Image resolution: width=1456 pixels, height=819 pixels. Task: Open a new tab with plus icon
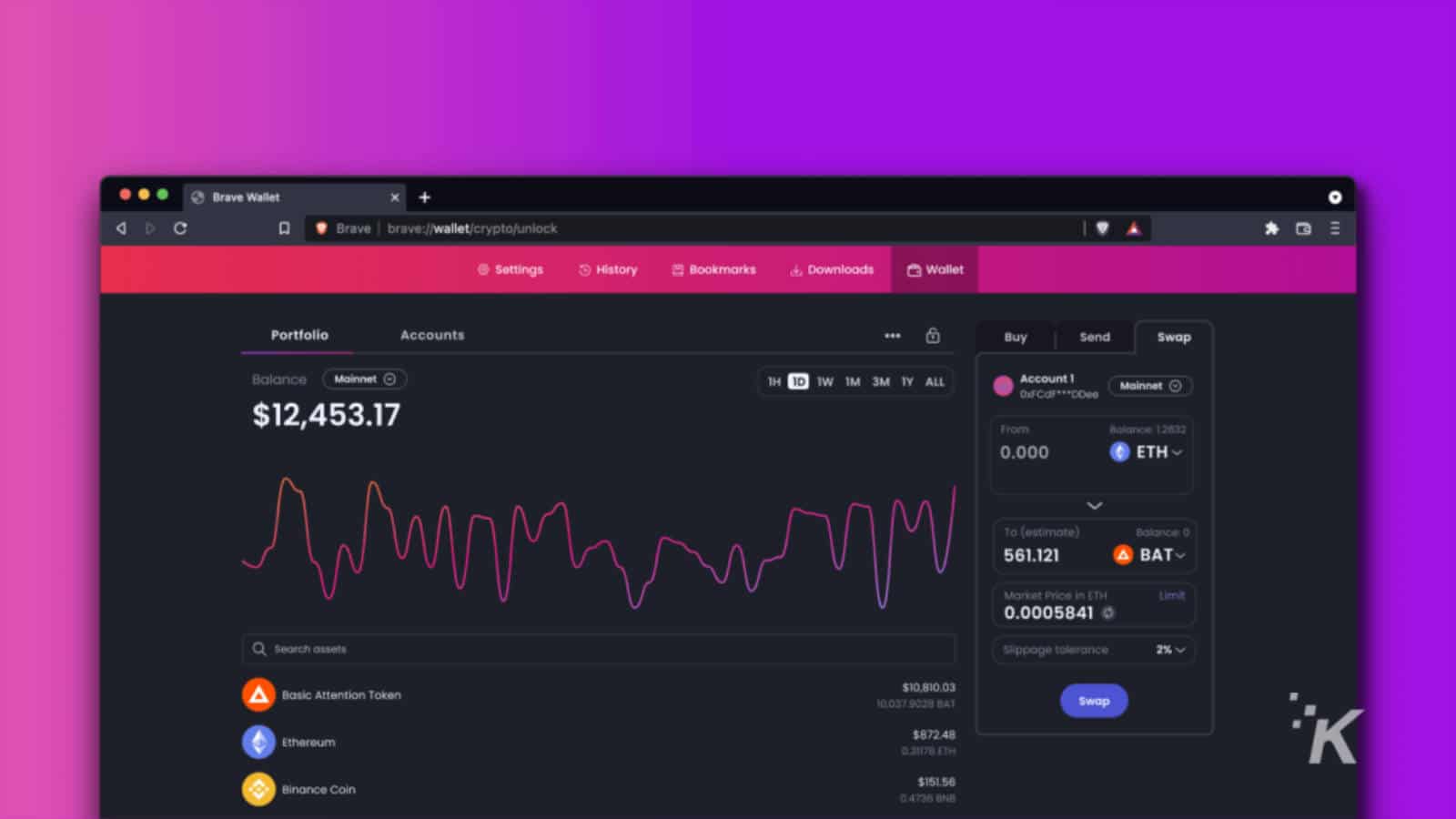coord(424,197)
